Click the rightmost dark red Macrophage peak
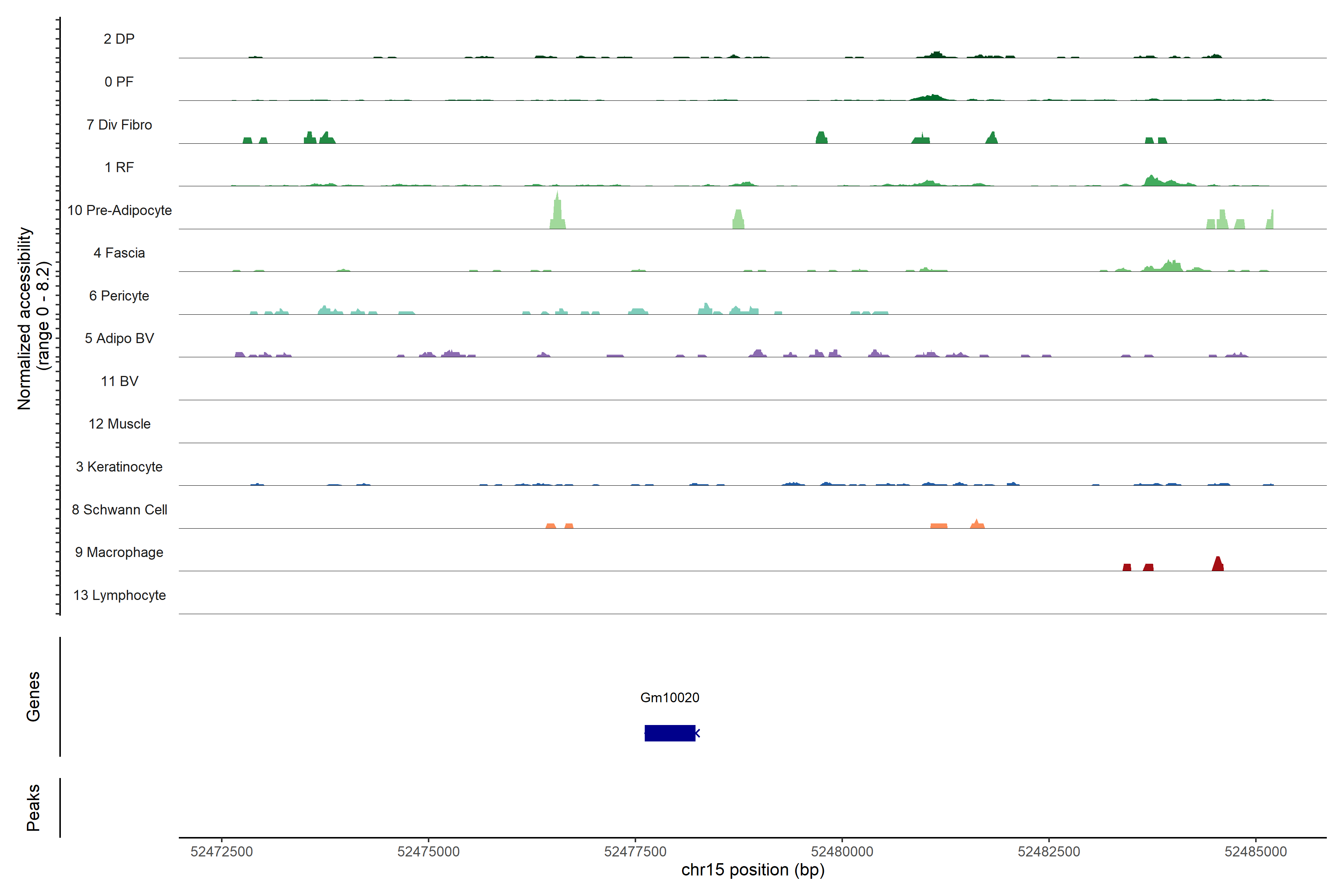 pyautogui.click(x=1218, y=564)
